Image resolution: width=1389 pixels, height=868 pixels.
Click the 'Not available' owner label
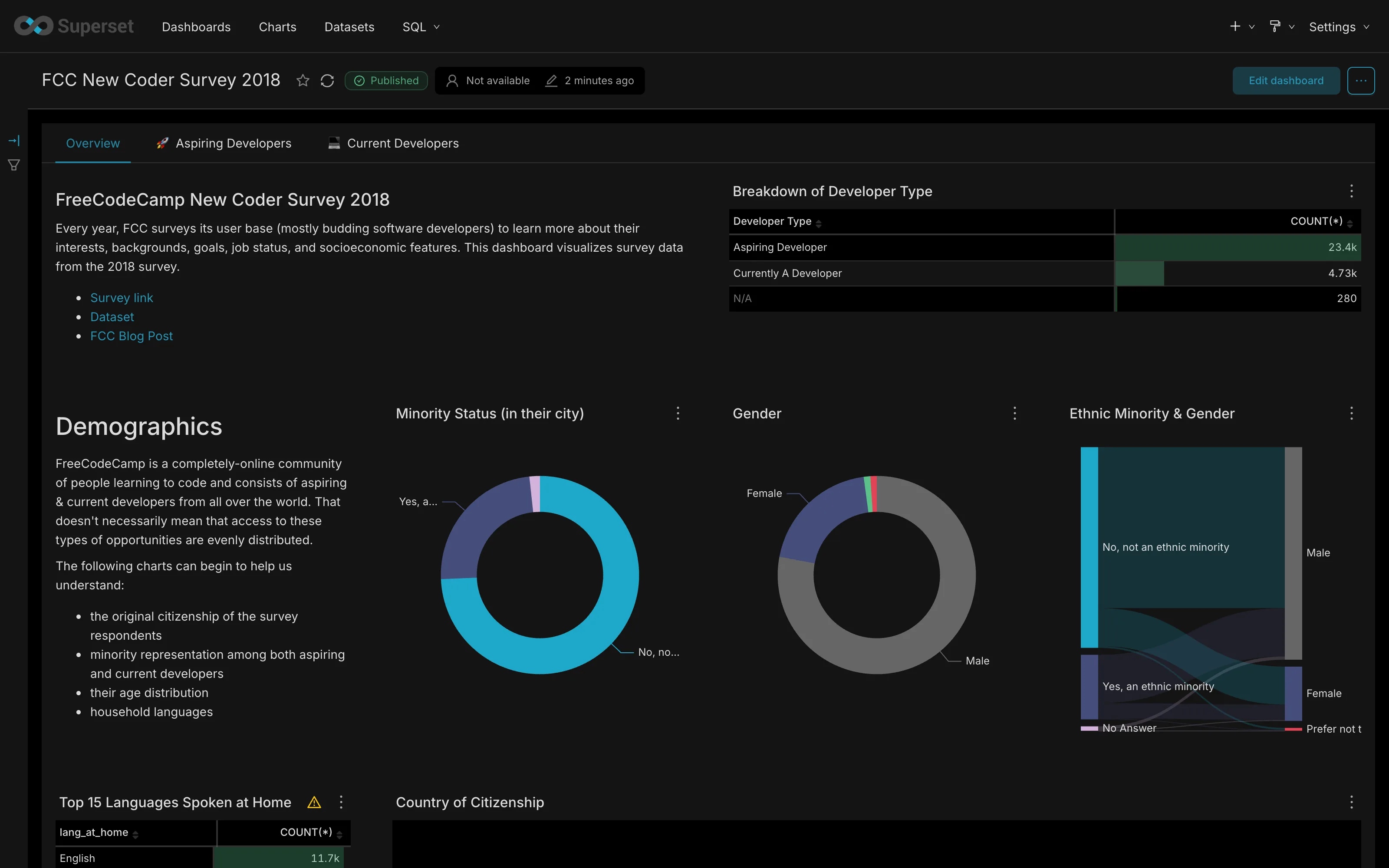(497, 81)
